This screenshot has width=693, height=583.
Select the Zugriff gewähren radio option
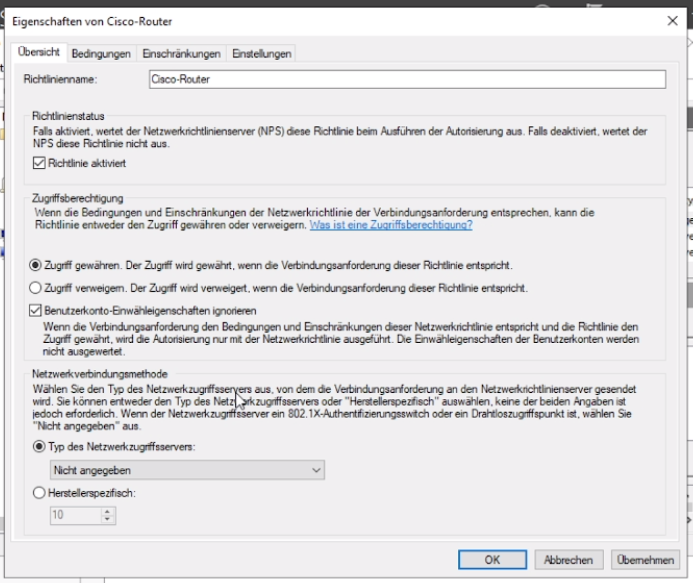click(35, 266)
